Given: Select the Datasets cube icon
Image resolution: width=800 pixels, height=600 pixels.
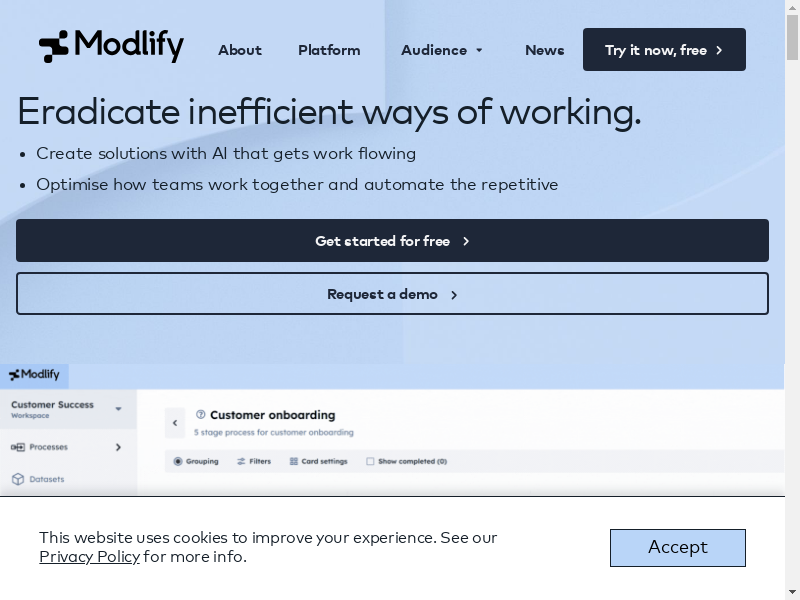Looking at the screenshot, I should (x=18, y=479).
